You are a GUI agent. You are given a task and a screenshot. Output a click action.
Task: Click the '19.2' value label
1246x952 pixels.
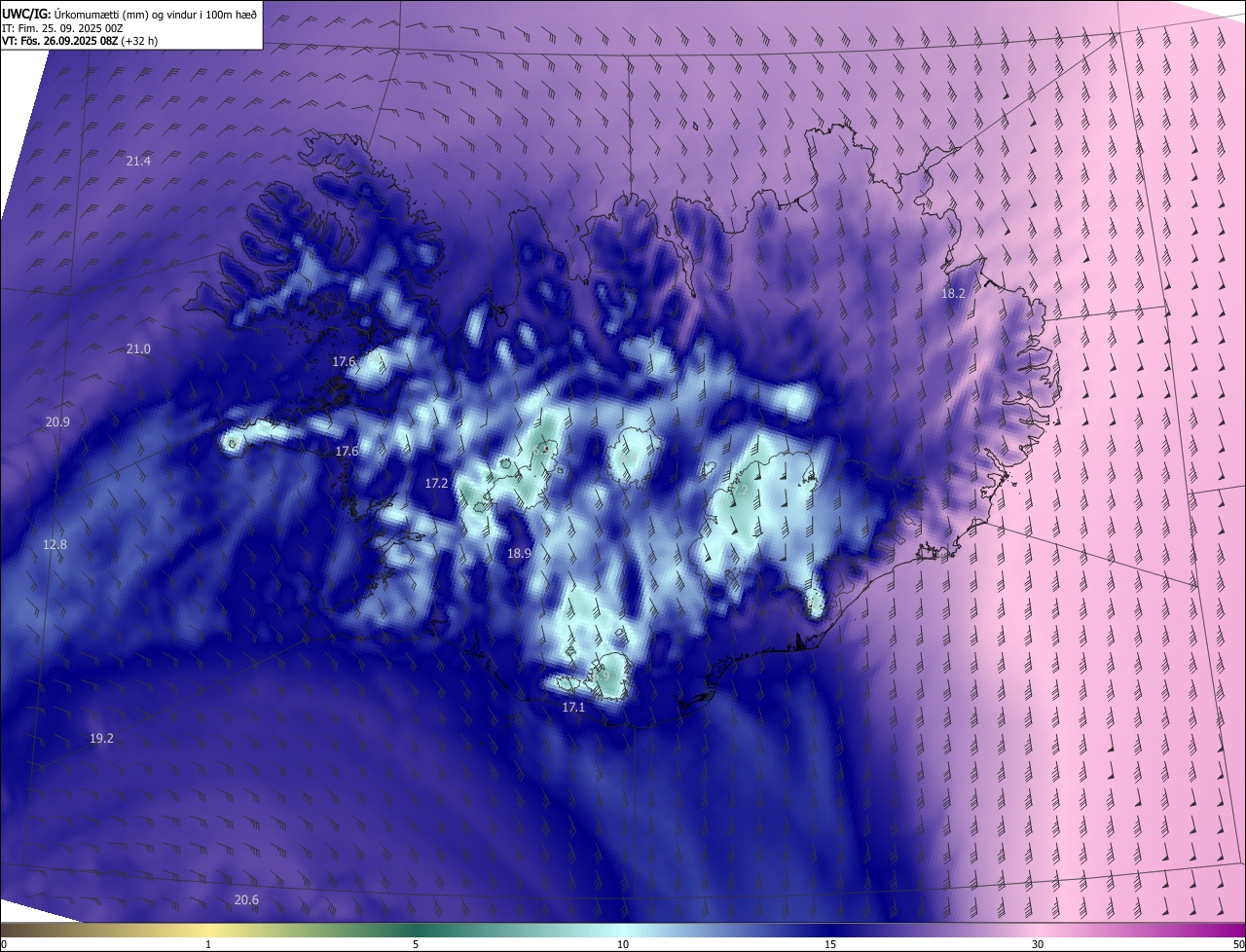[x=101, y=738]
